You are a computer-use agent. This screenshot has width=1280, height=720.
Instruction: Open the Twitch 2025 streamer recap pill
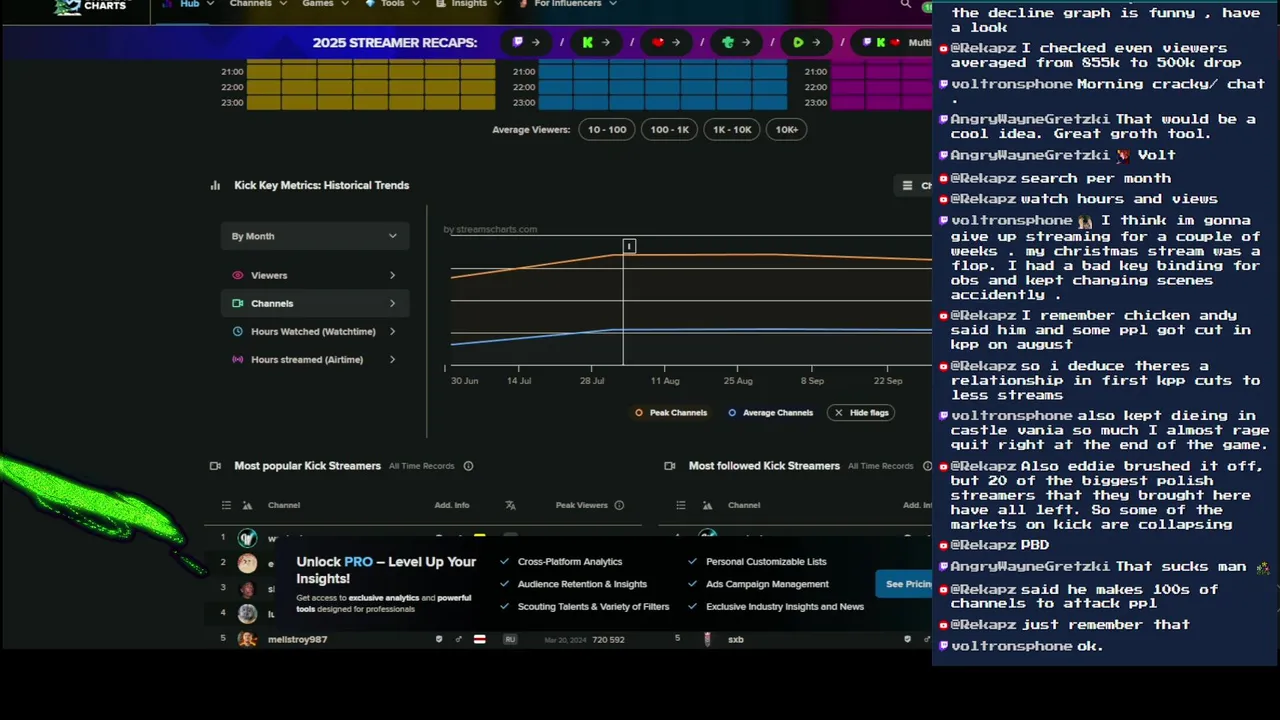pos(526,42)
